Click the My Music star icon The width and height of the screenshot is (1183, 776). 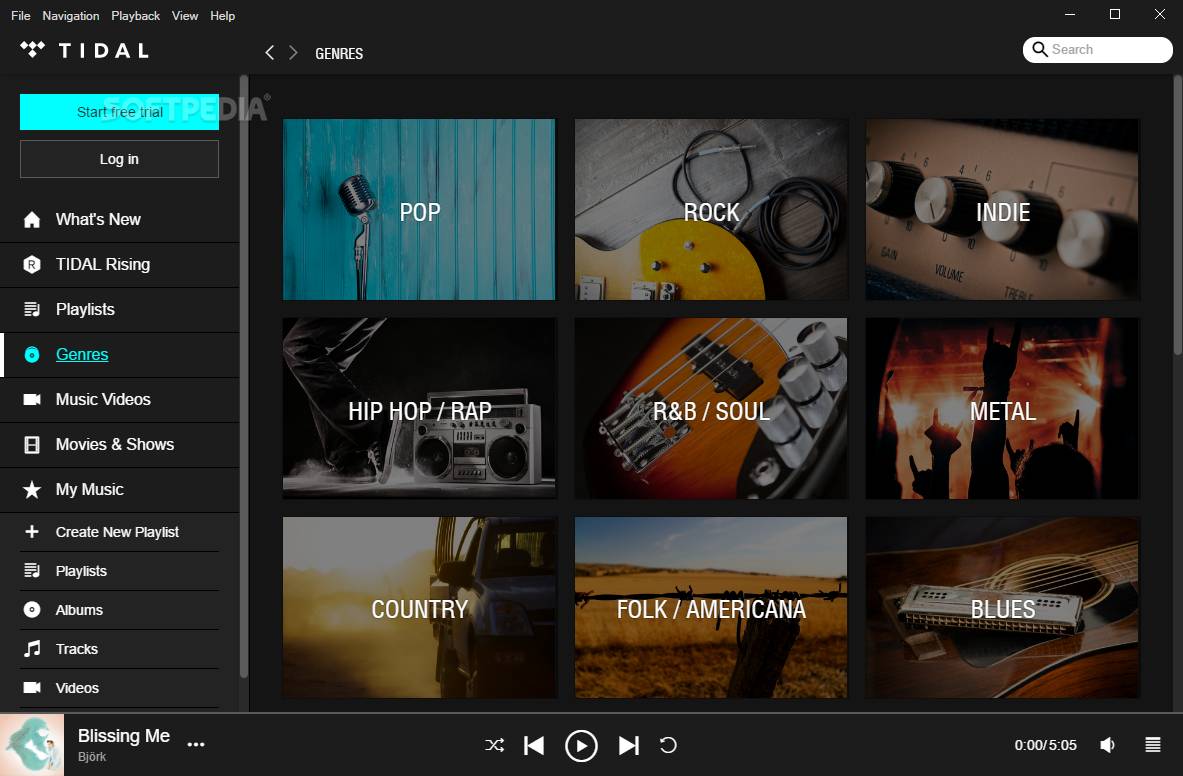pyautogui.click(x=32, y=489)
